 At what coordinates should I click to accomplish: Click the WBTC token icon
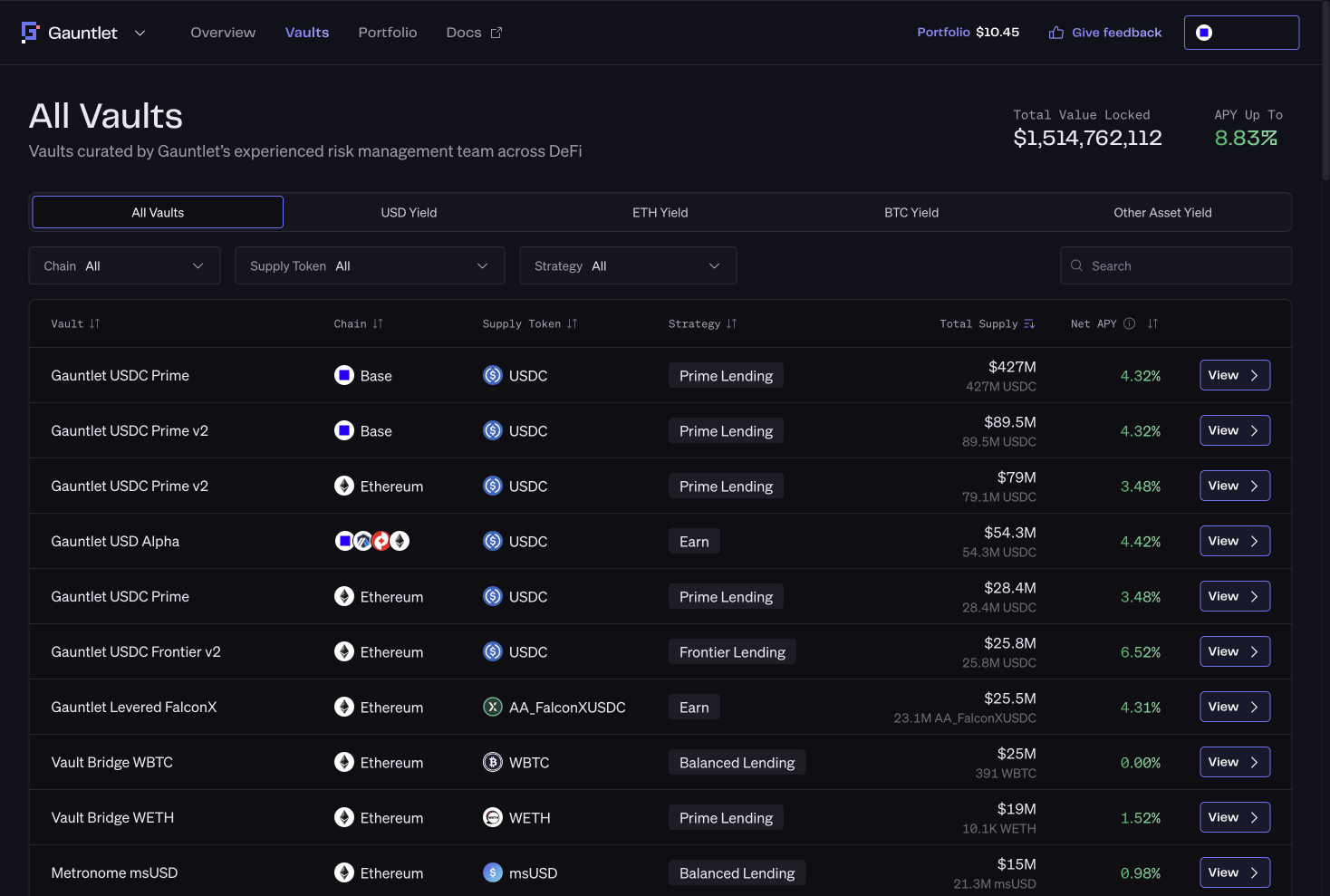coord(493,762)
